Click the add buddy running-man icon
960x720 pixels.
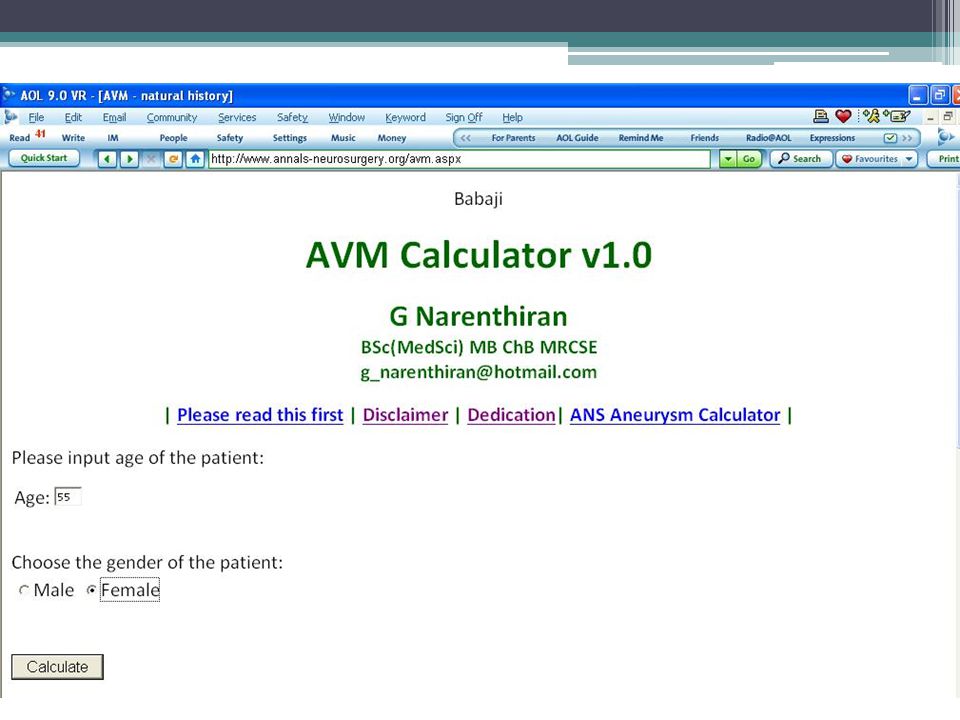pos(871,116)
